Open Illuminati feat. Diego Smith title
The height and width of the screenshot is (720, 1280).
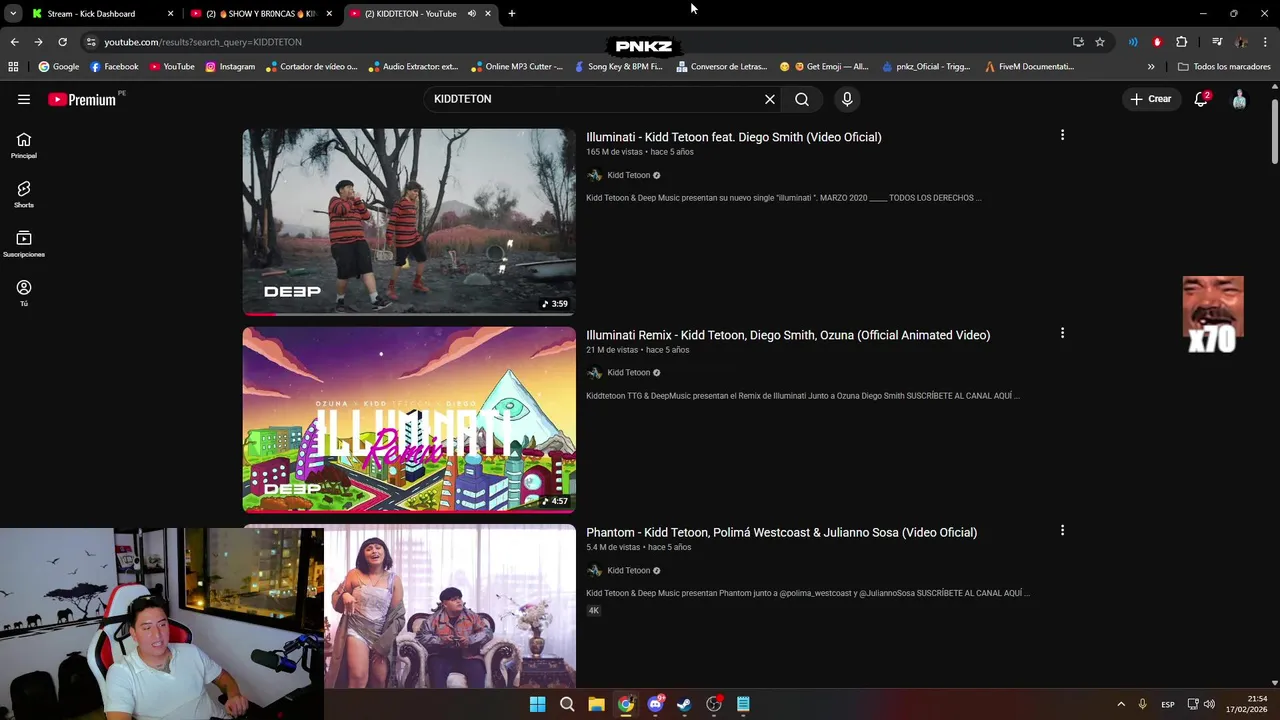coord(733,137)
